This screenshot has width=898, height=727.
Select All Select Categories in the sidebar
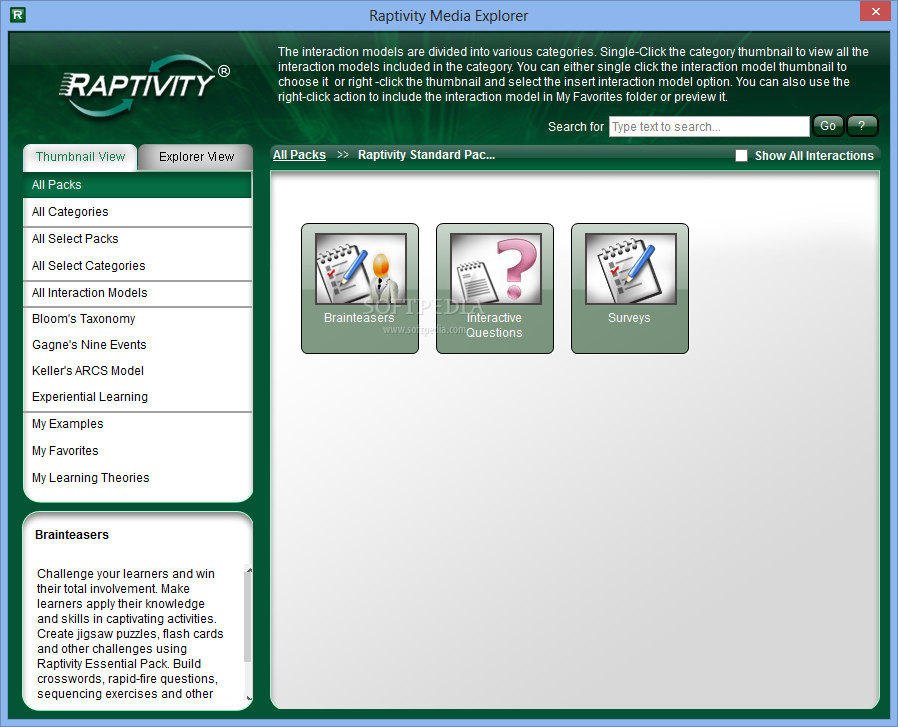[137, 266]
